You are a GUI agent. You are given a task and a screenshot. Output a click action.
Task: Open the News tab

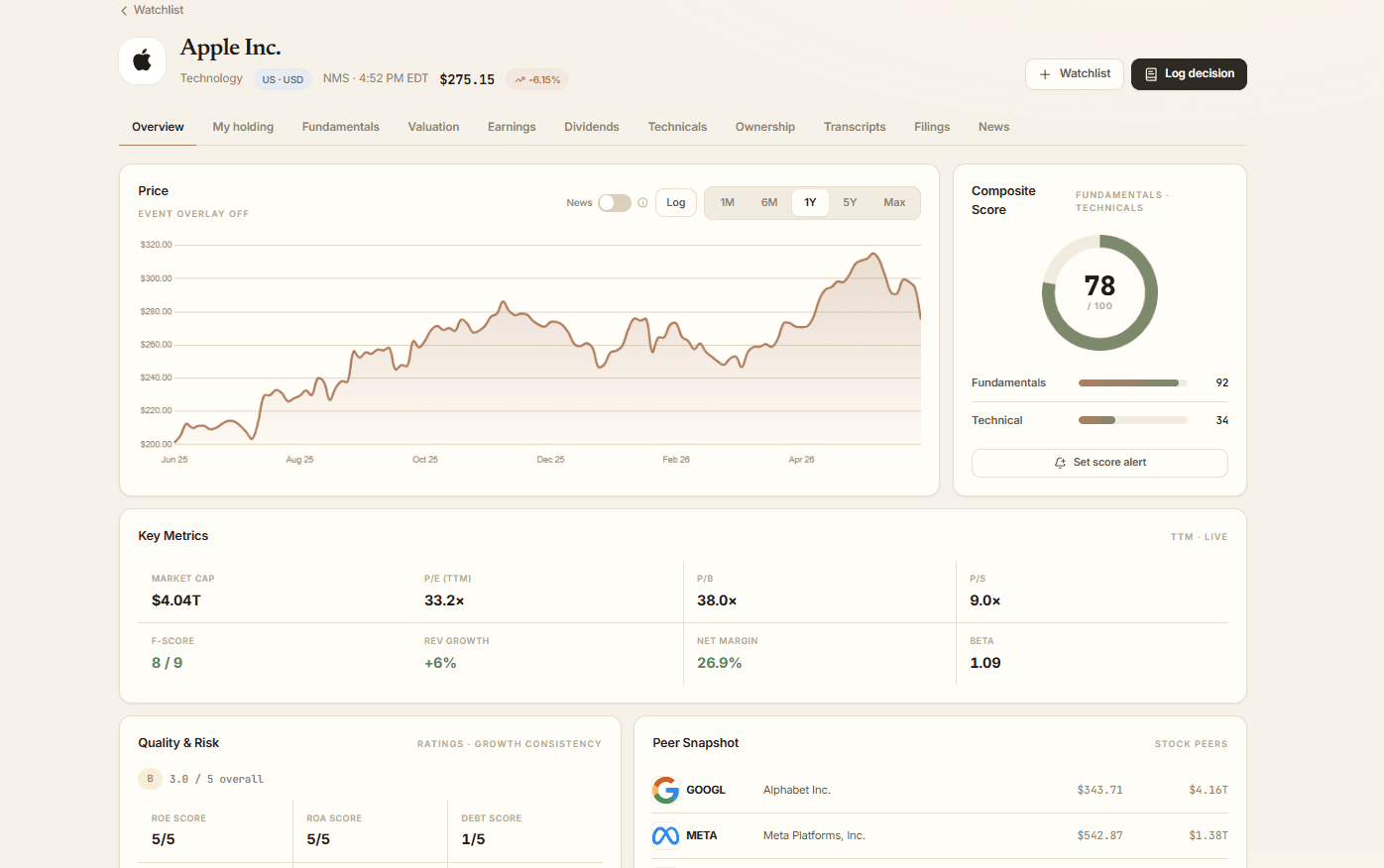993,127
